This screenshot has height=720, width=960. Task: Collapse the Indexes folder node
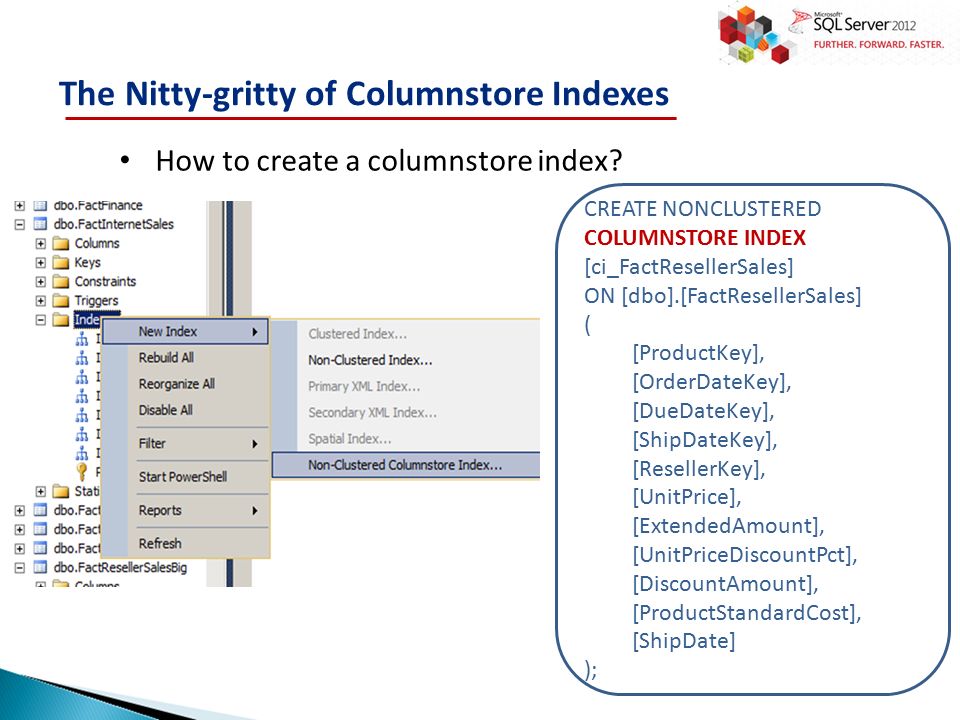(x=40, y=320)
